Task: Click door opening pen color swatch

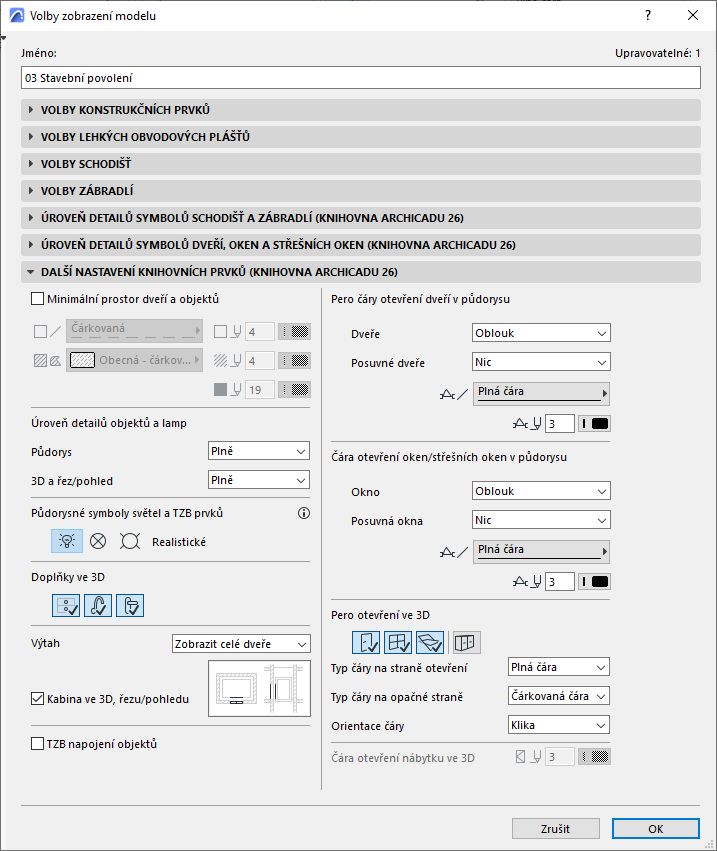Action: click(x=594, y=423)
